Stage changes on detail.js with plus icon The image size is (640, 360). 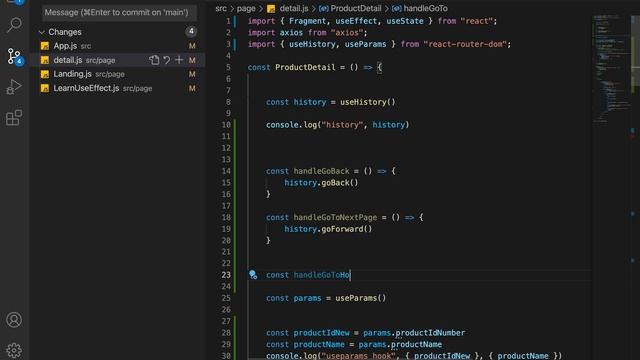point(179,60)
